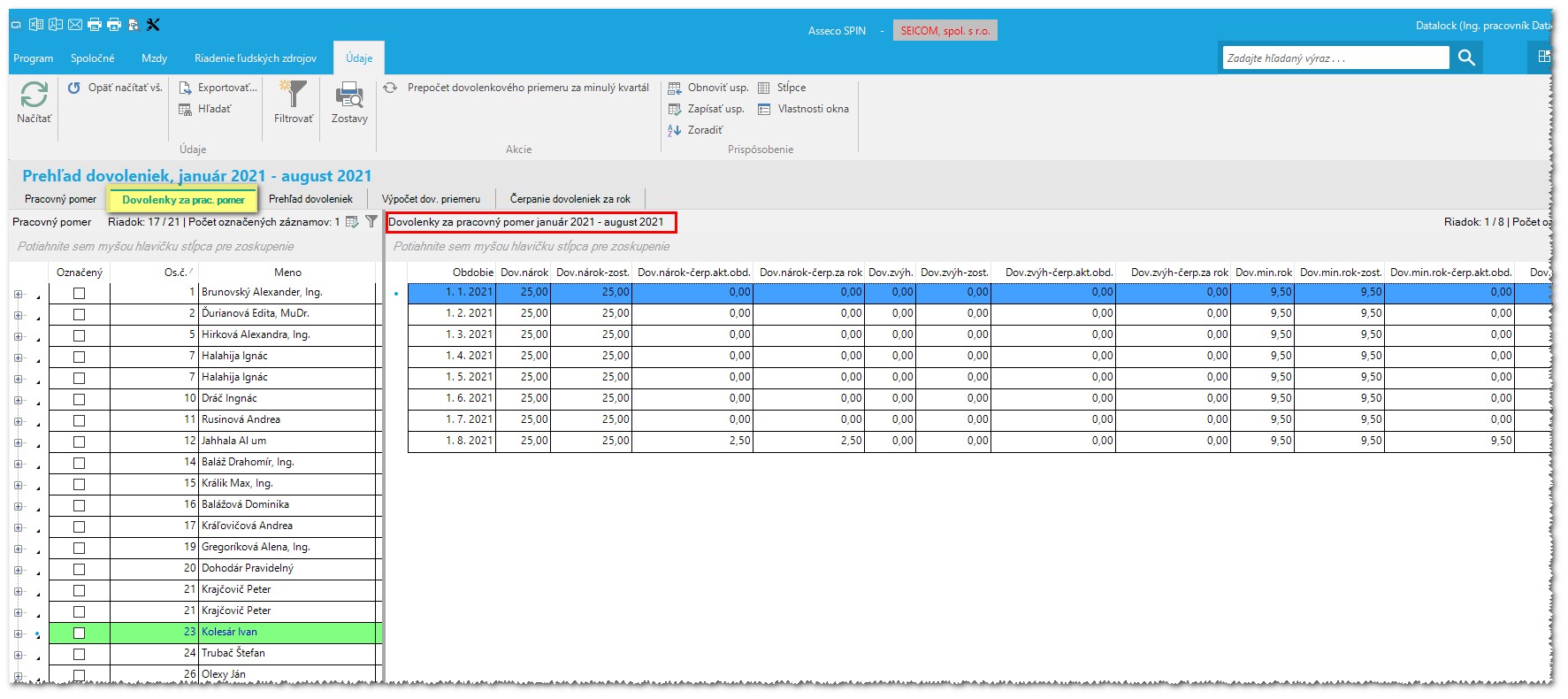
Task: Click Zapísať usp. save layout icon
Action: (675, 109)
